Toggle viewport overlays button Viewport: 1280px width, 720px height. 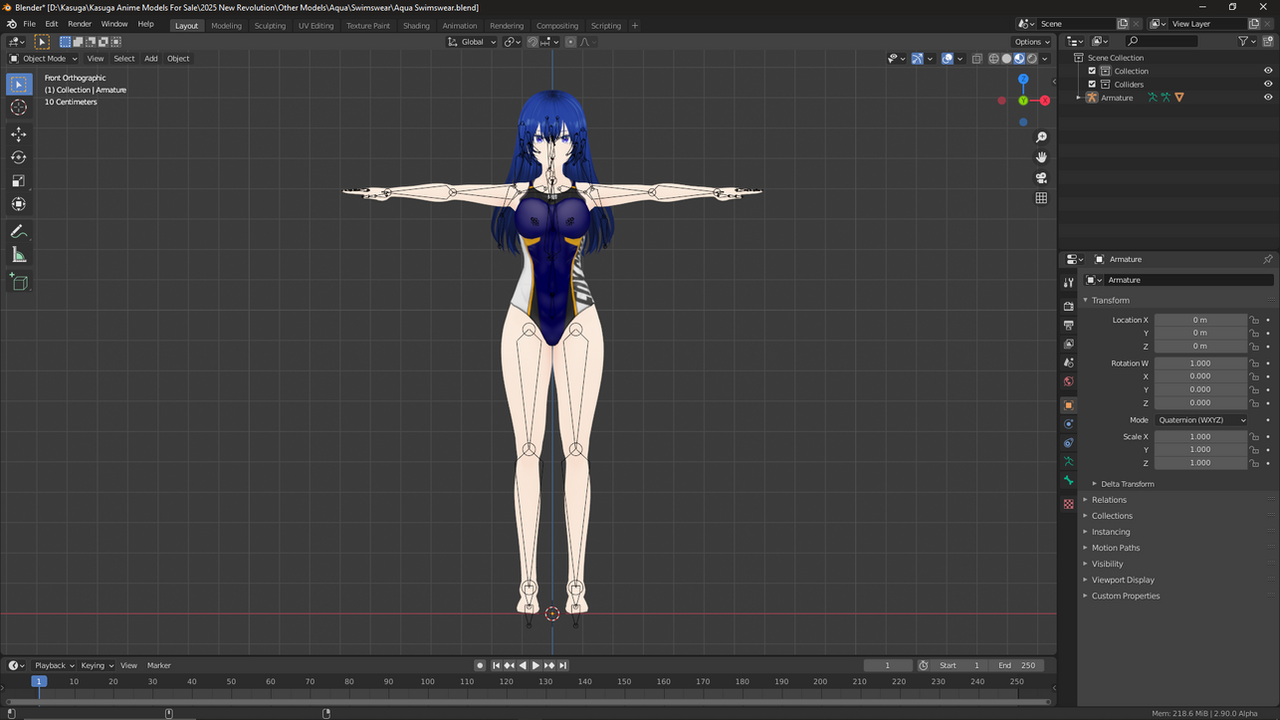(x=947, y=58)
